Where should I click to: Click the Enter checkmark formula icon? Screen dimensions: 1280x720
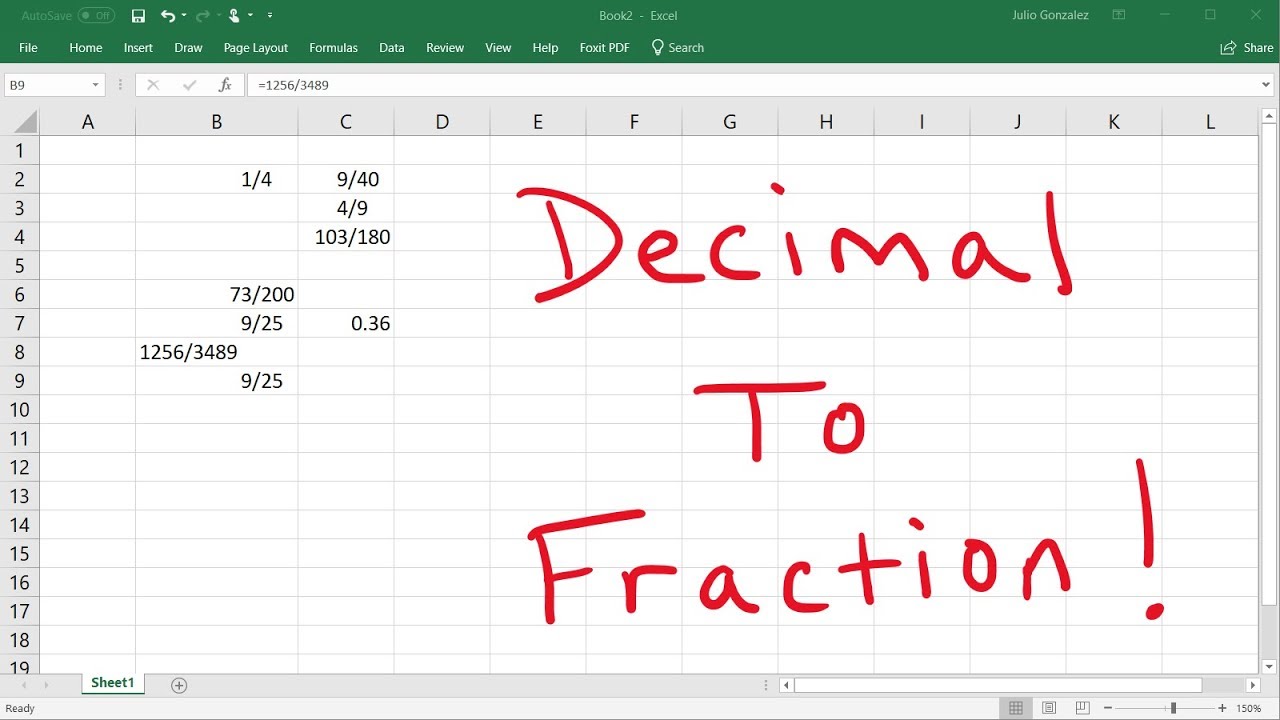click(x=189, y=86)
